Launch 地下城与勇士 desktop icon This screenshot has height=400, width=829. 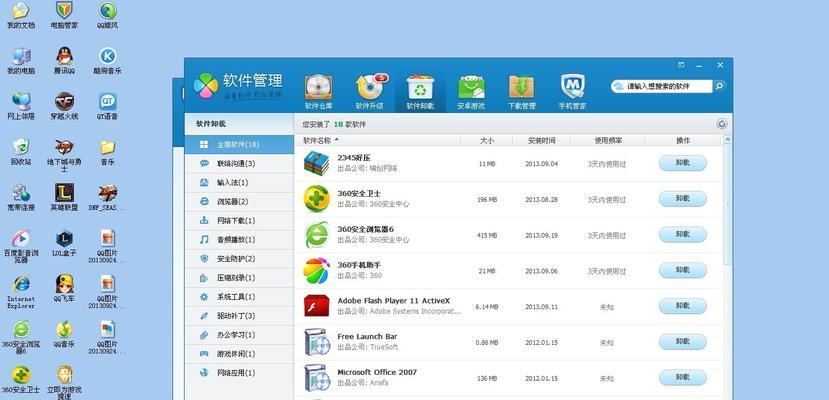click(64, 155)
